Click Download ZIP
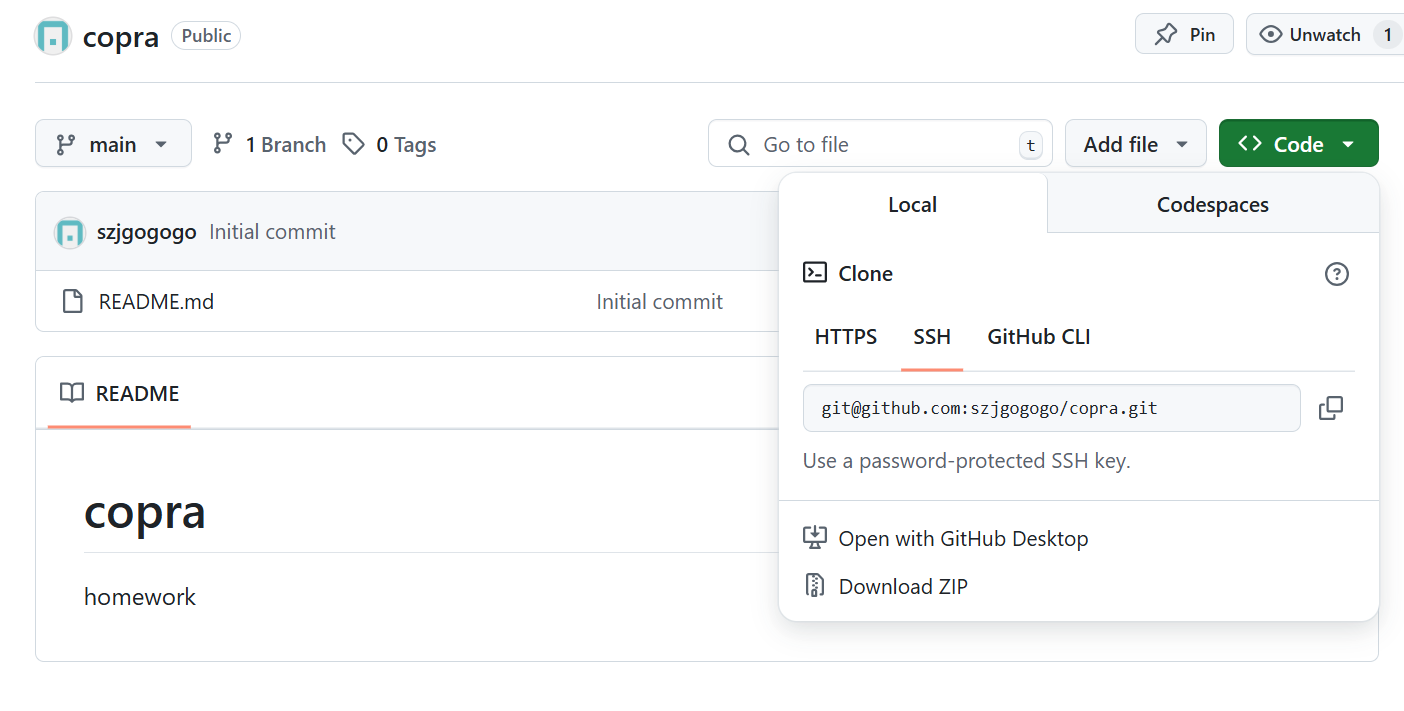This screenshot has height=711, width=1404. [903, 586]
